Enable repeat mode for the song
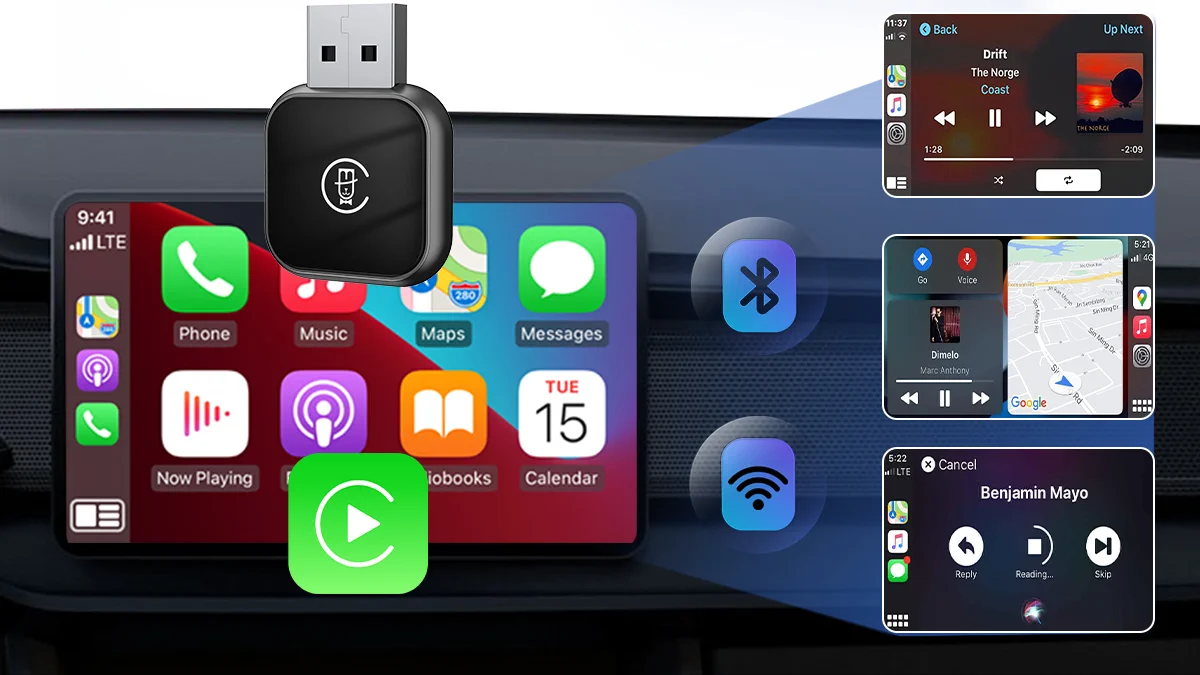This screenshot has height=675, width=1200. pyautogui.click(x=1068, y=180)
